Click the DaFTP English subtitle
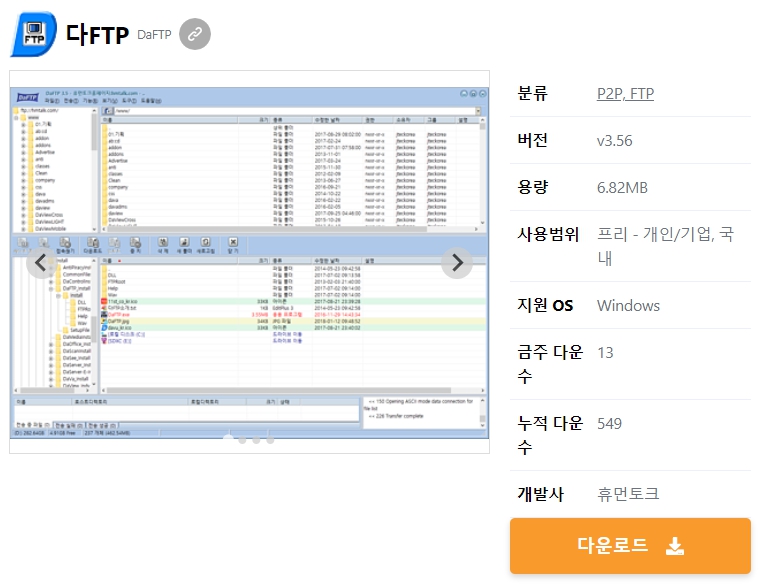759x588 pixels. coord(154,35)
